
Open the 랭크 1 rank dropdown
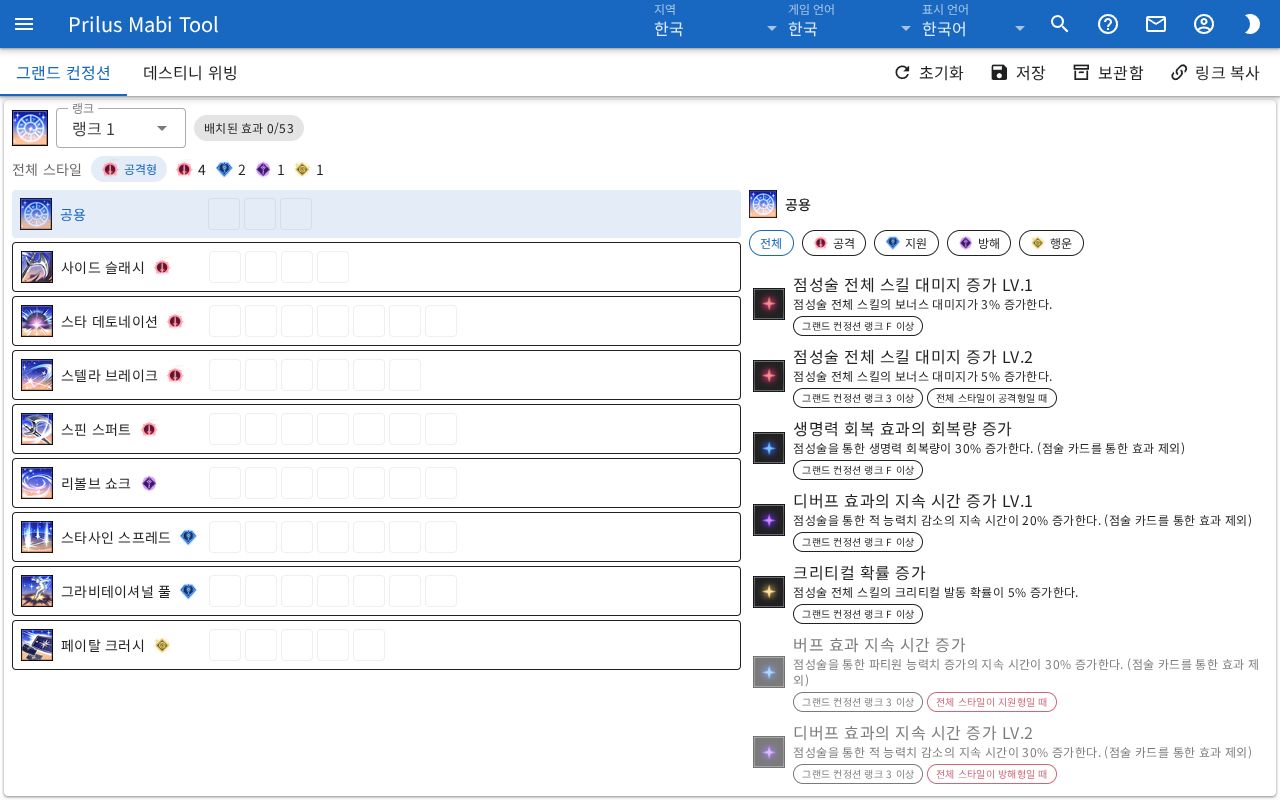coord(121,128)
